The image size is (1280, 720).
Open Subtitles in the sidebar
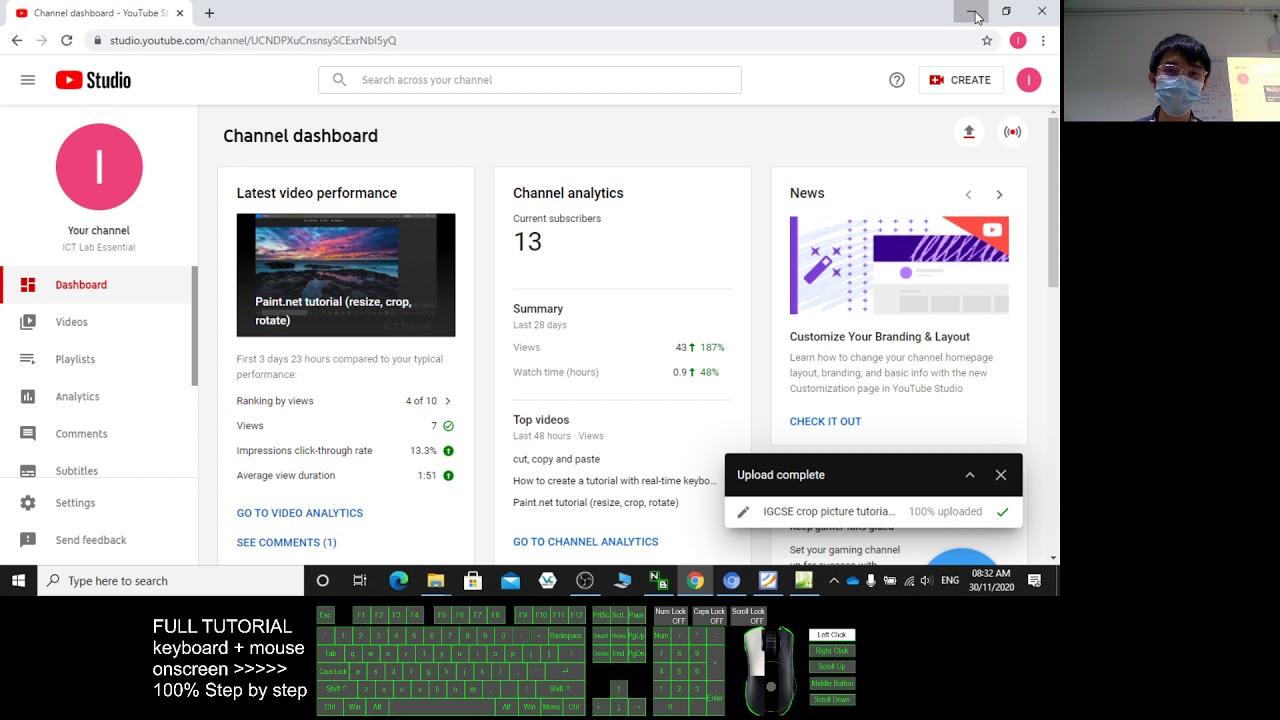coord(98,470)
